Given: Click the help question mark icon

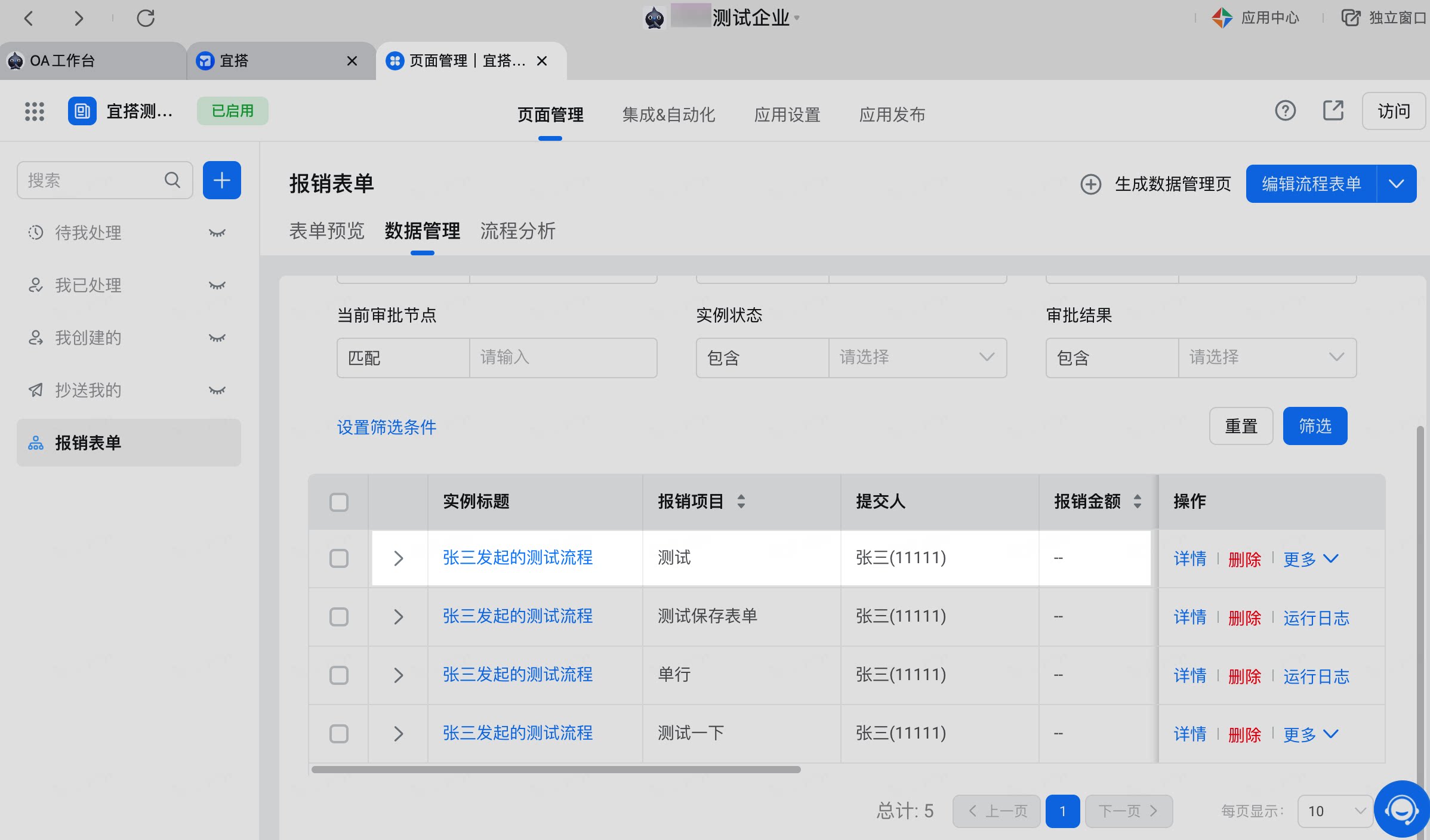Looking at the screenshot, I should pos(1286,110).
